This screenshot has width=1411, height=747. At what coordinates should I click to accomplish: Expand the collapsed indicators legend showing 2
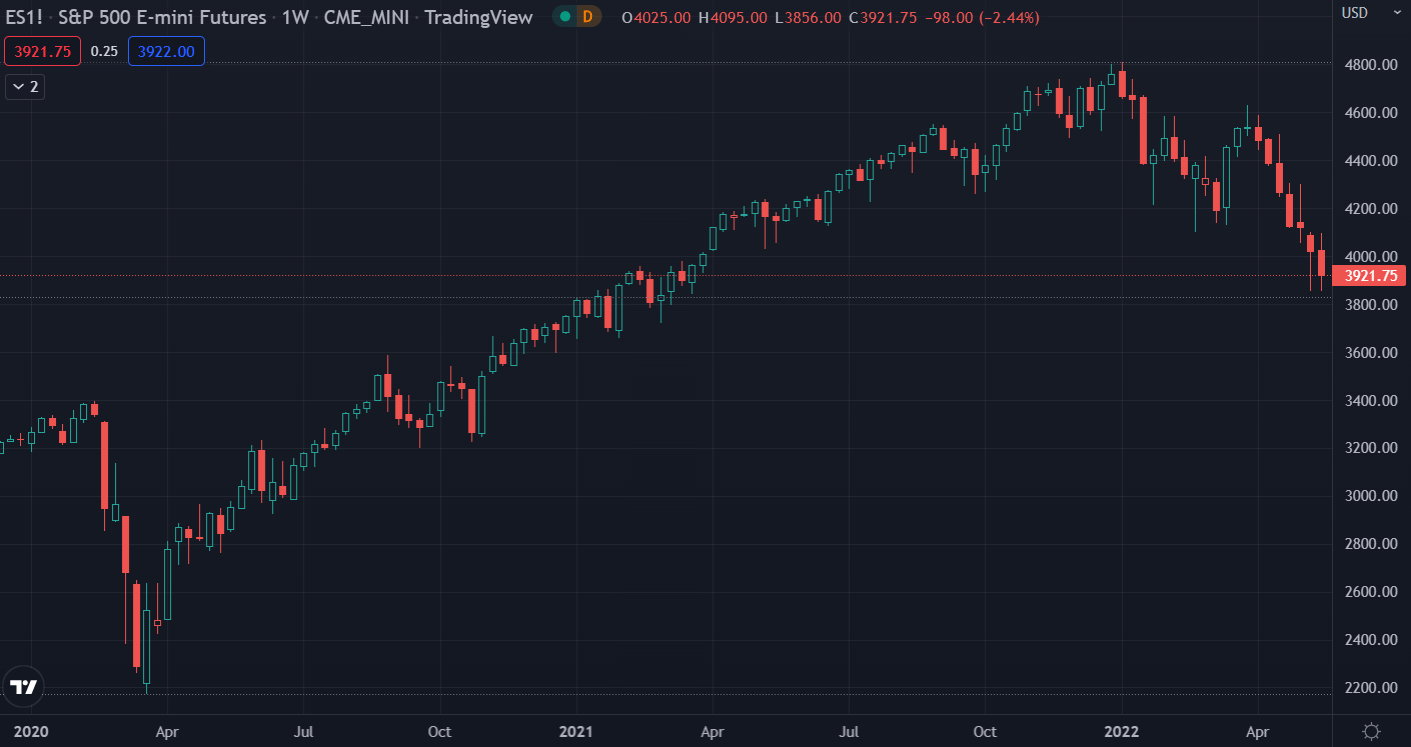tap(25, 87)
